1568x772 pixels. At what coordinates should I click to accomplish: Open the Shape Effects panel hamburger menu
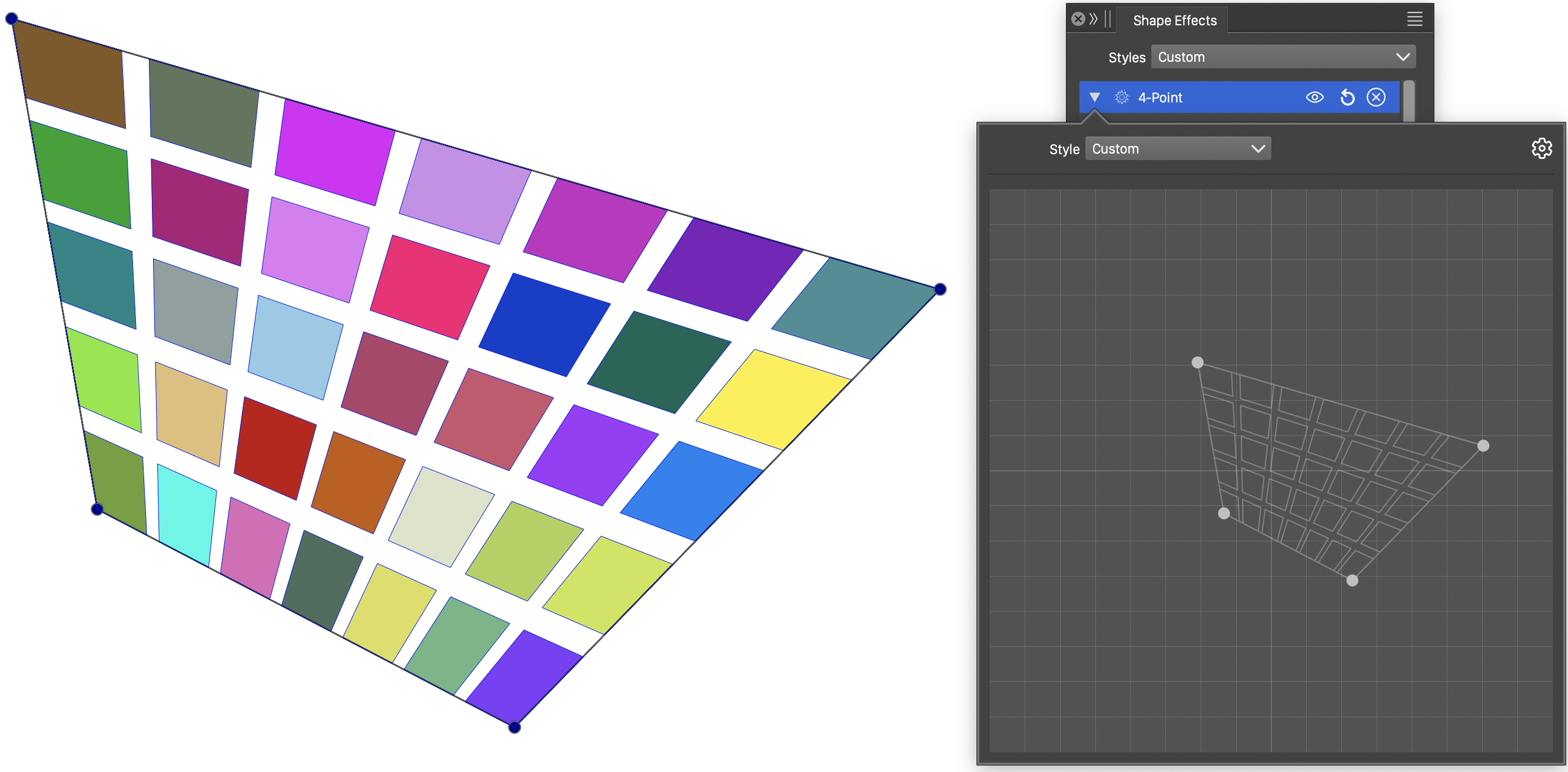1414,19
